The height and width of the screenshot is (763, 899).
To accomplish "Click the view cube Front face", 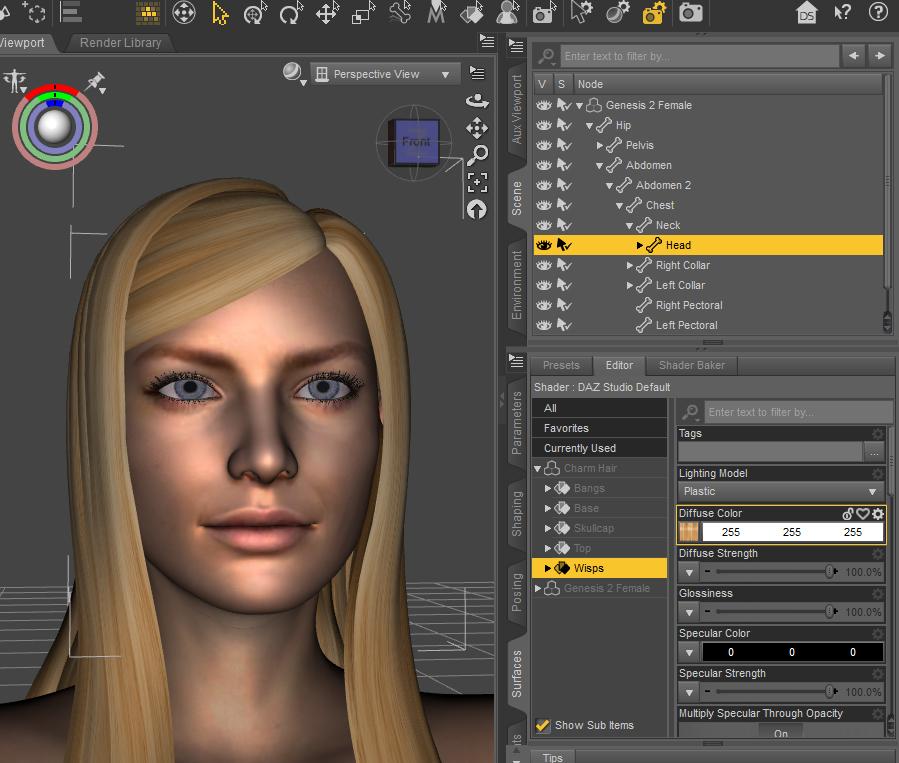I will [415, 142].
